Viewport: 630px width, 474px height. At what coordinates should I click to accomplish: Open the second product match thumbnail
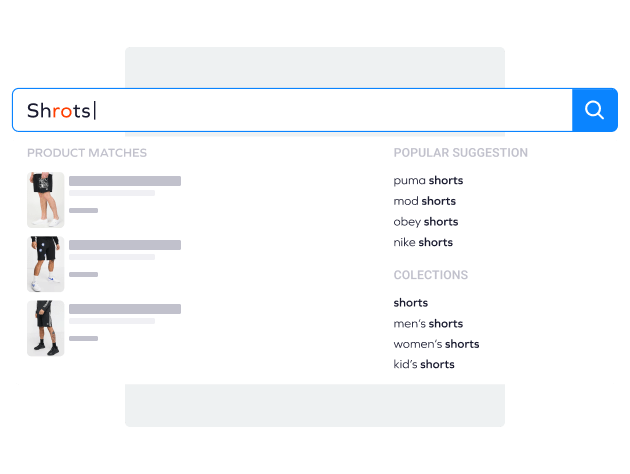(45, 264)
